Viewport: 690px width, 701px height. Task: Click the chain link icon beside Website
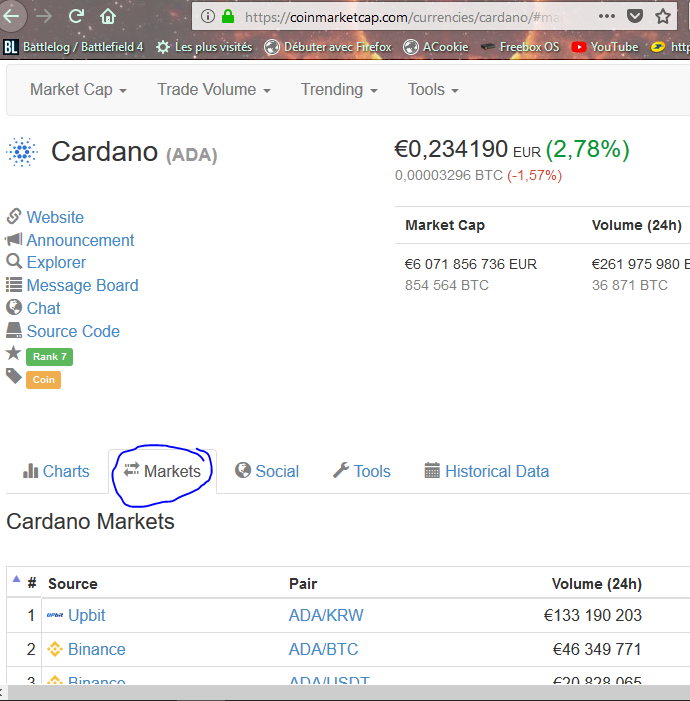click(14, 216)
